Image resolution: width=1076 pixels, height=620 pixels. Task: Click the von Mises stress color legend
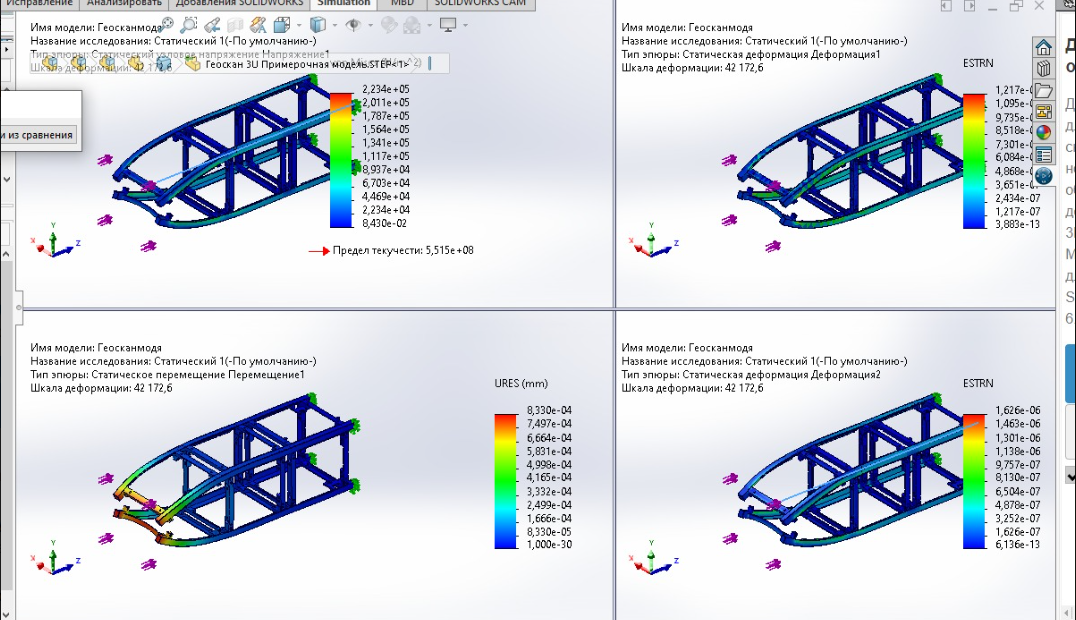(342, 160)
